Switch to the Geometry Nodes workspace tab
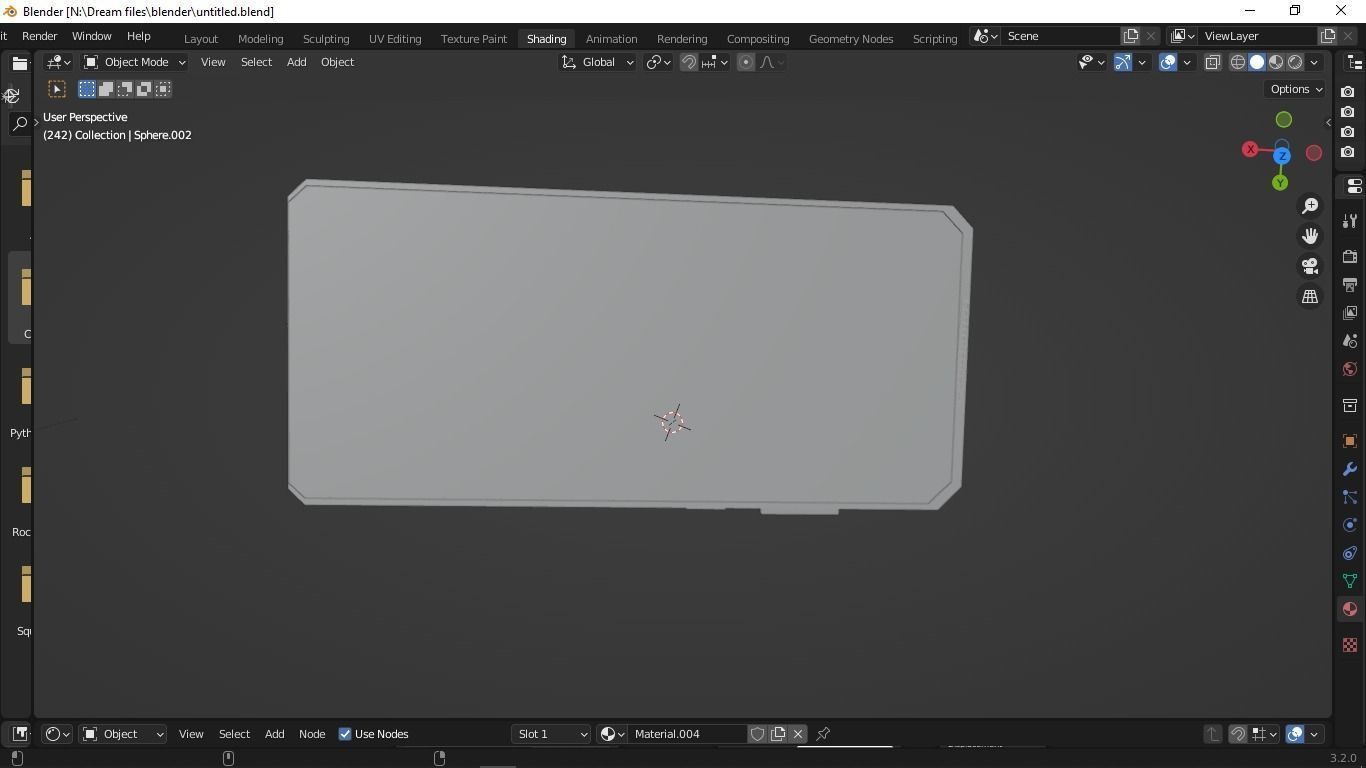The height and width of the screenshot is (768, 1366). click(x=851, y=38)
